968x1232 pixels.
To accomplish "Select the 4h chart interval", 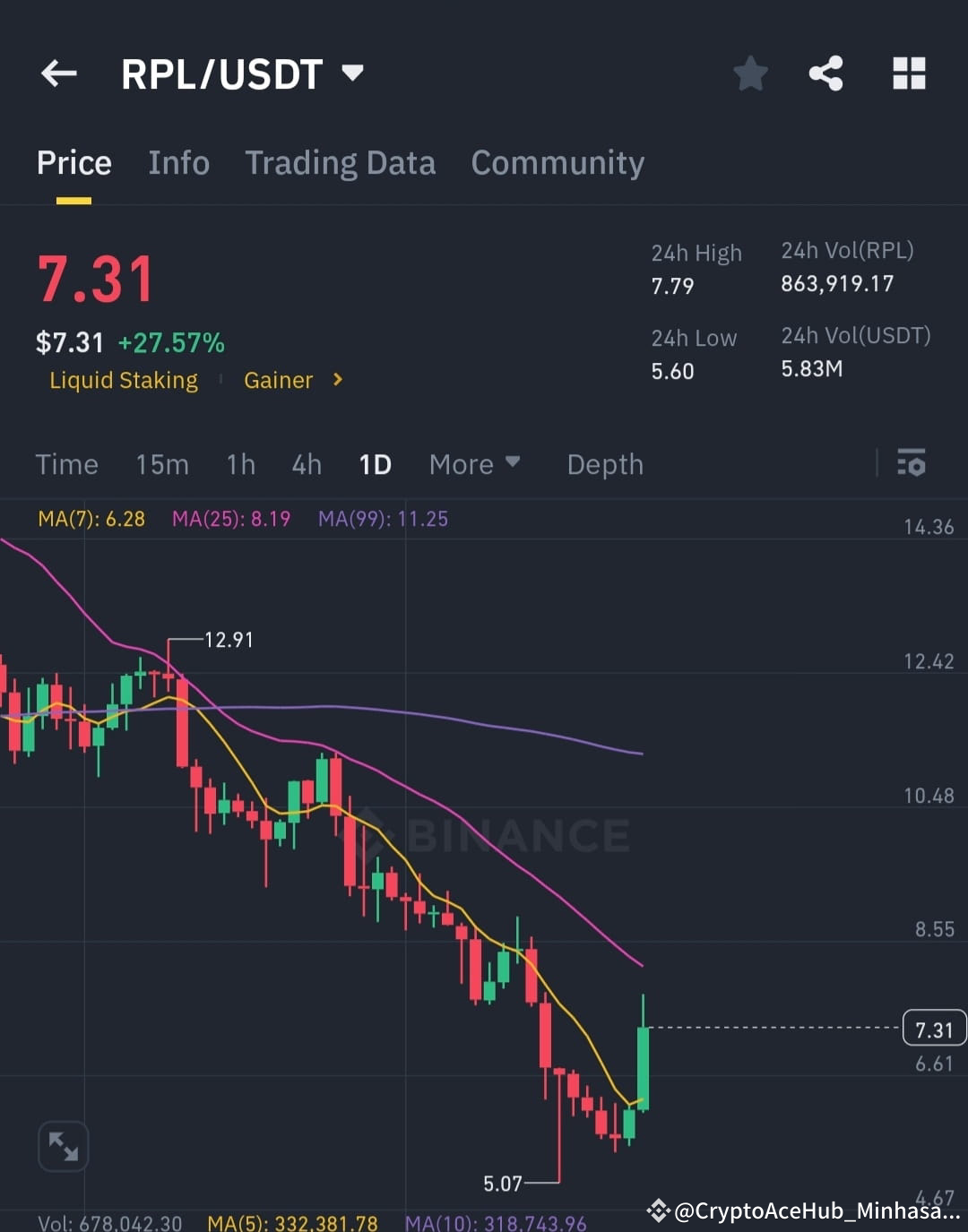I will 307,464.
